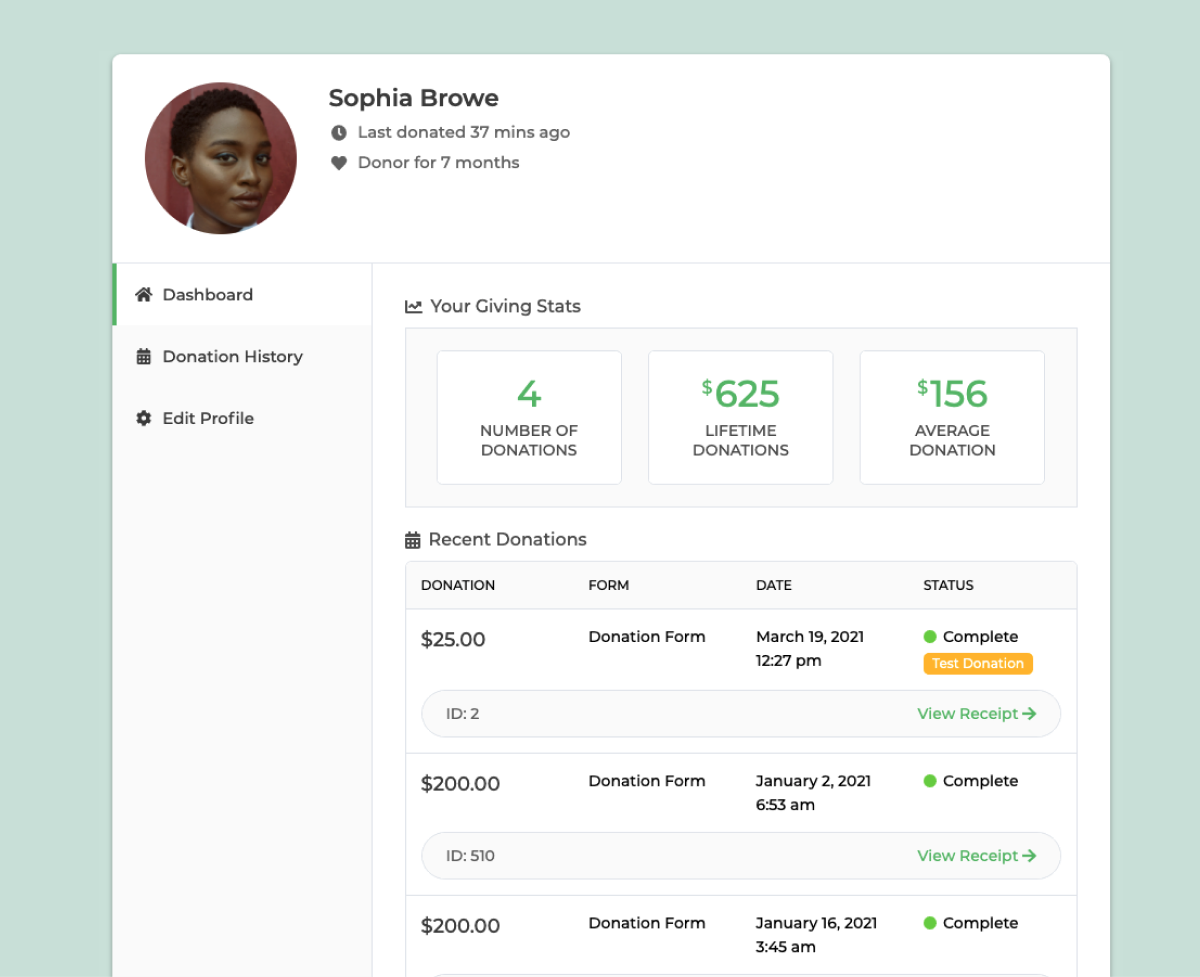Click the Dashboard home icon

[x=144, y=295]
